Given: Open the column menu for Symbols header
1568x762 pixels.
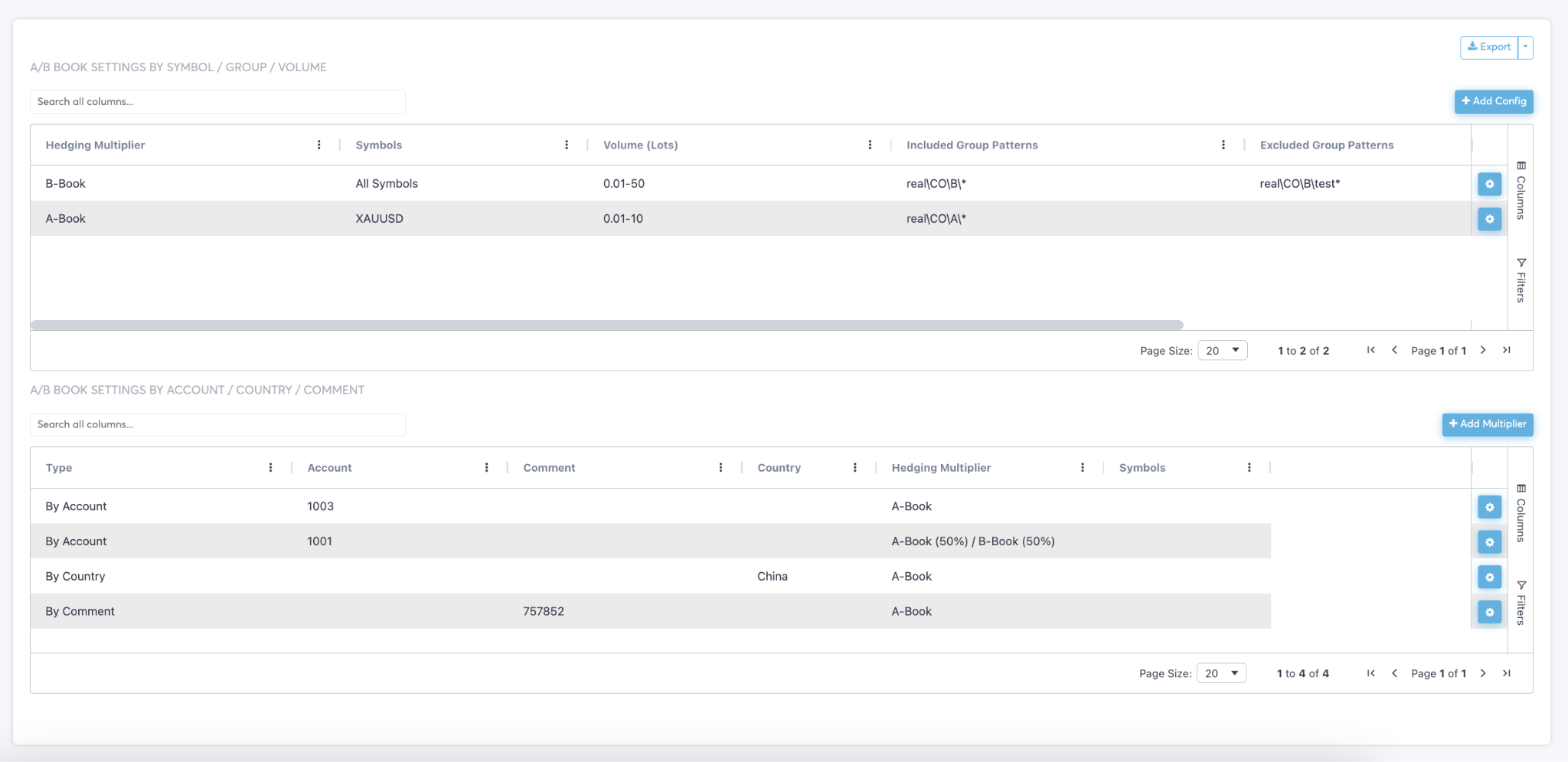Looking at the screenshot, I should click(x=567, y=144).
